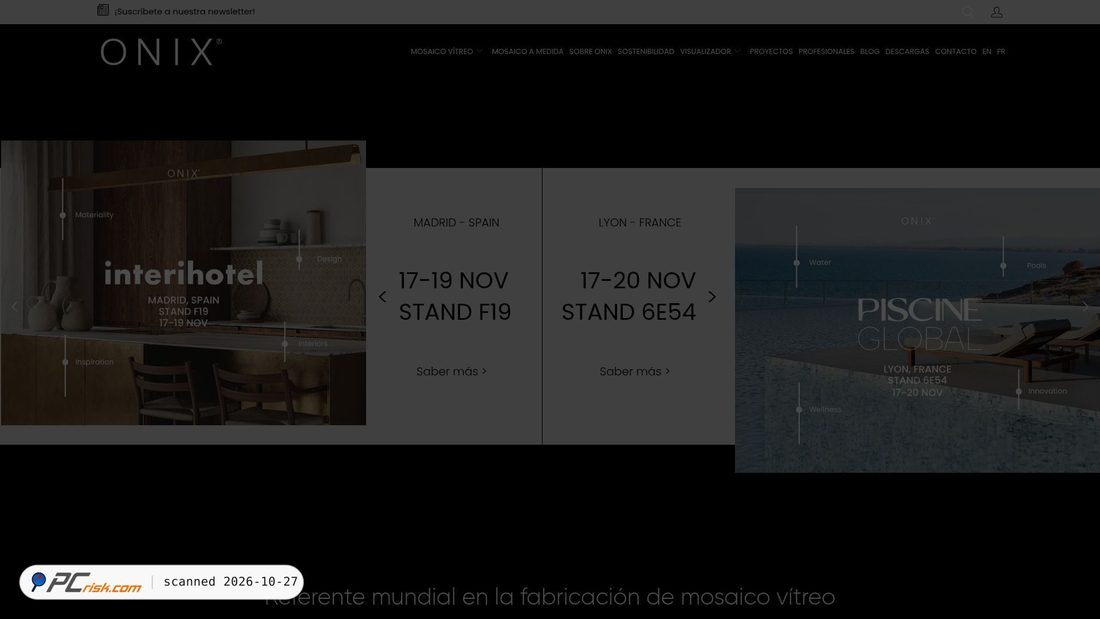Open the Mosaico a Medida menu item
Image resolution: width=1100 pixels, height=619 pixels.
pyautogui.click(x=528, y=51)
